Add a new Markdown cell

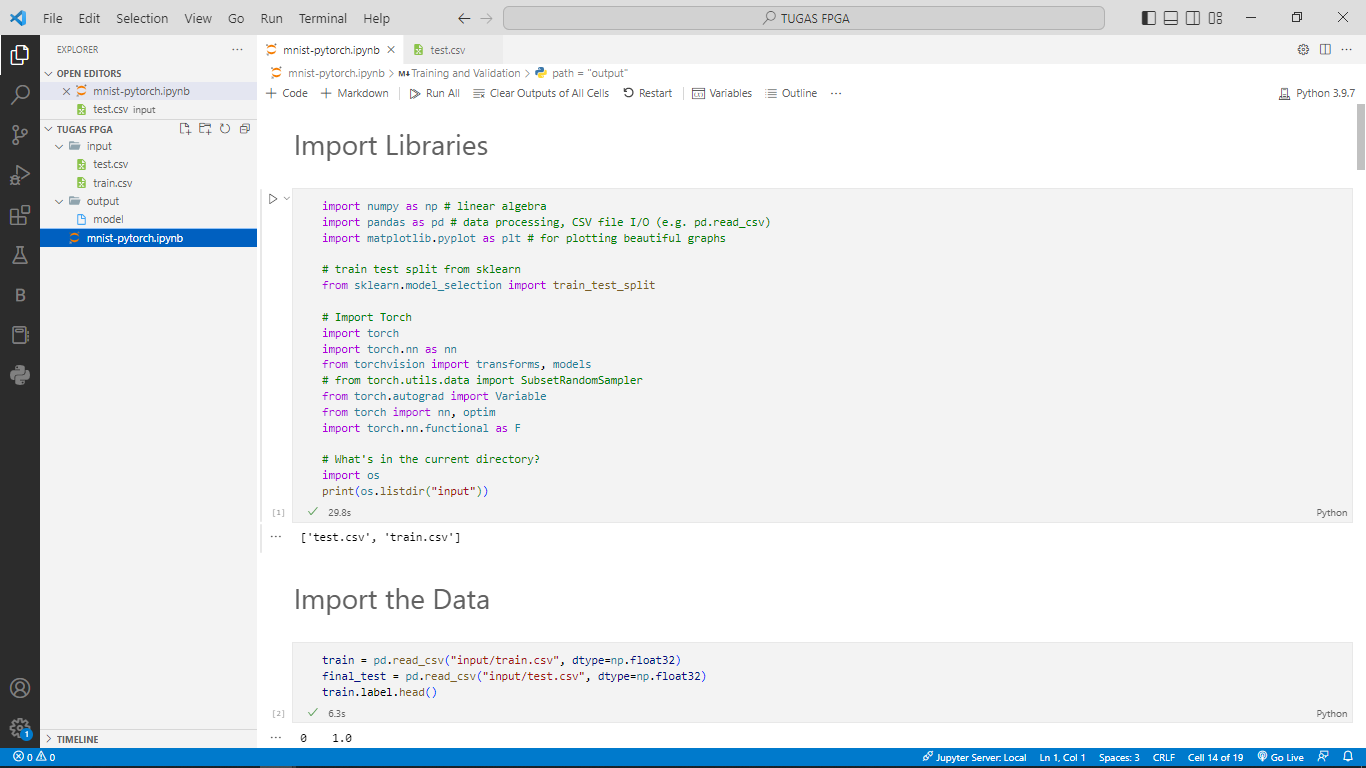coord(355,93)
